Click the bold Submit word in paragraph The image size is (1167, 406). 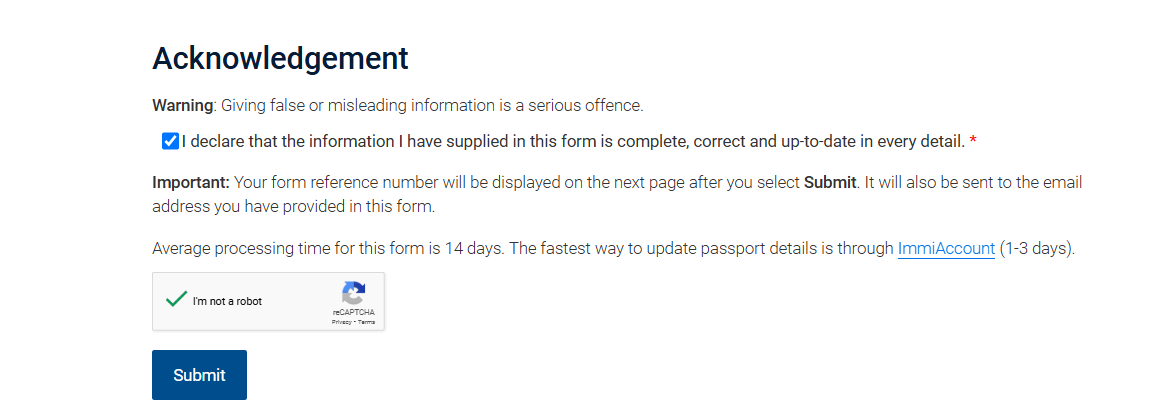click(830, 183)
